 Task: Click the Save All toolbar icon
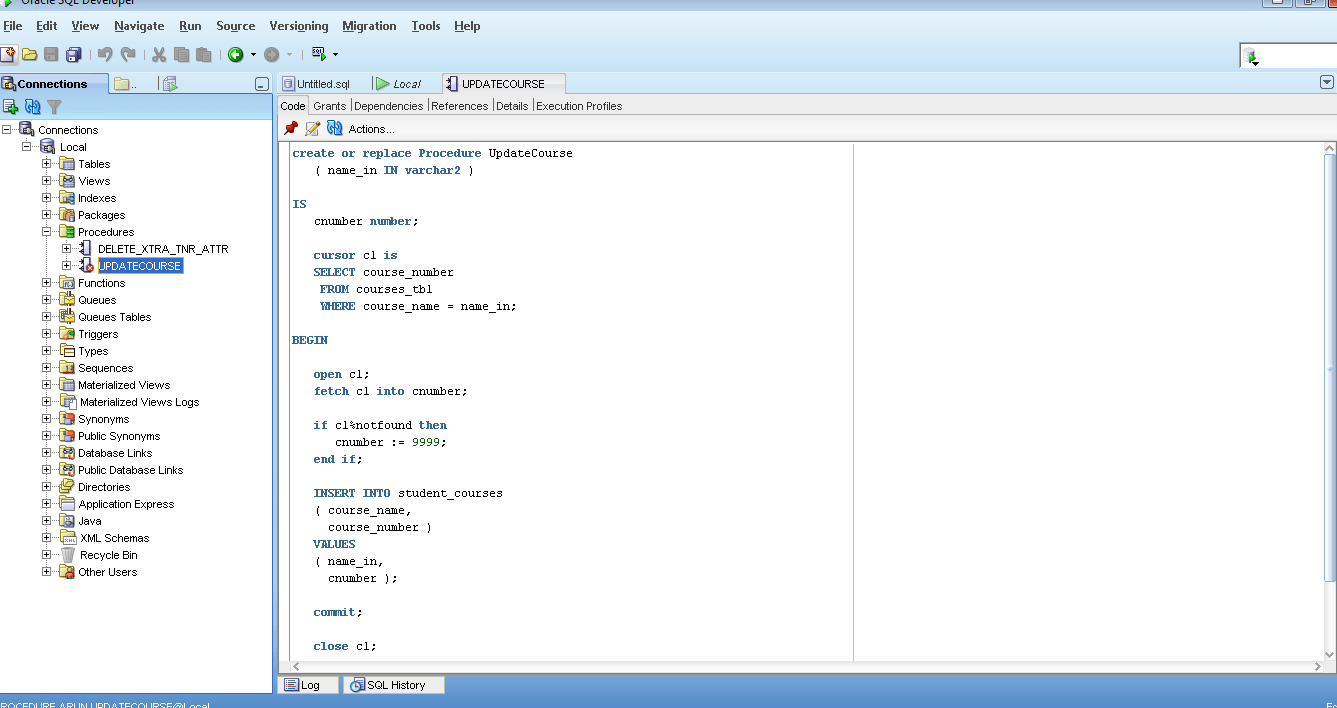pos(73,54)
